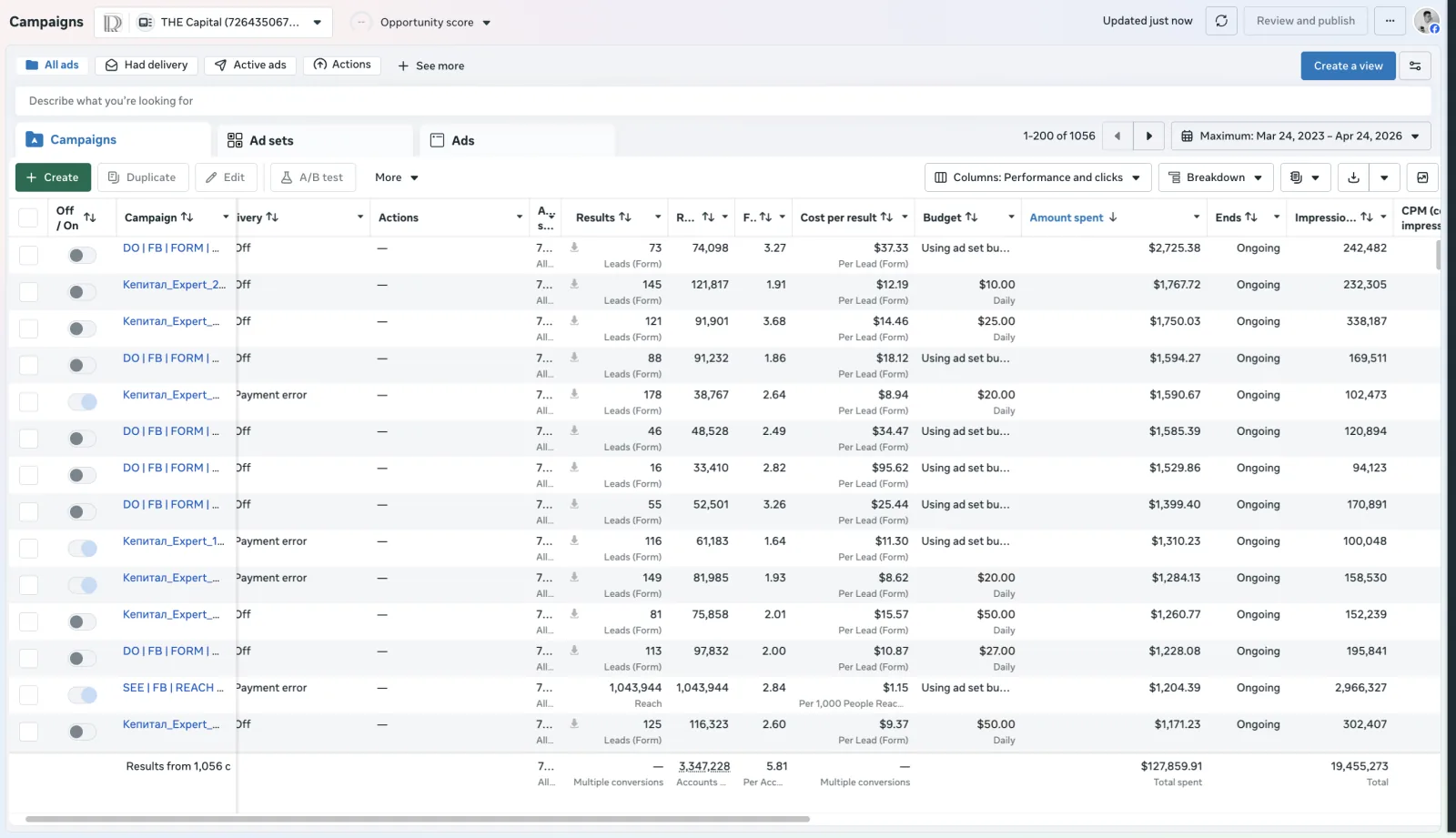Open the reports icon dropdown
1456x838 pixels.
[x=1305, y=177]
